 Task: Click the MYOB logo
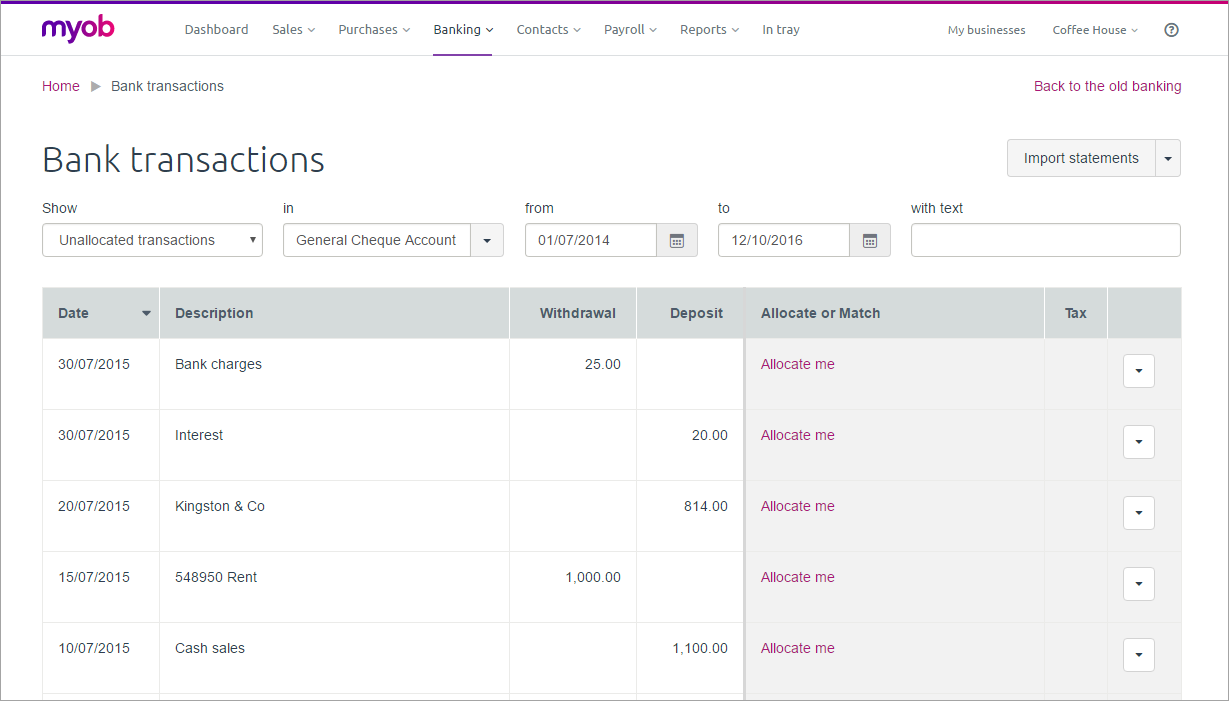pyautogui.click(x=78, y=29)
